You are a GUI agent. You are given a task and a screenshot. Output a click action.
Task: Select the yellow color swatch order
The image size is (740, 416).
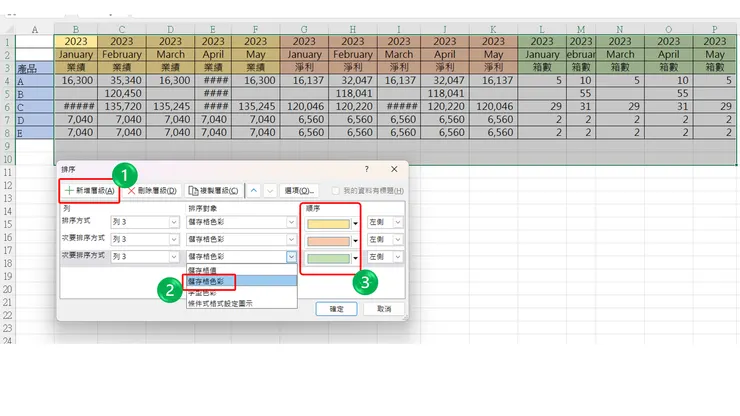[328, 223]
